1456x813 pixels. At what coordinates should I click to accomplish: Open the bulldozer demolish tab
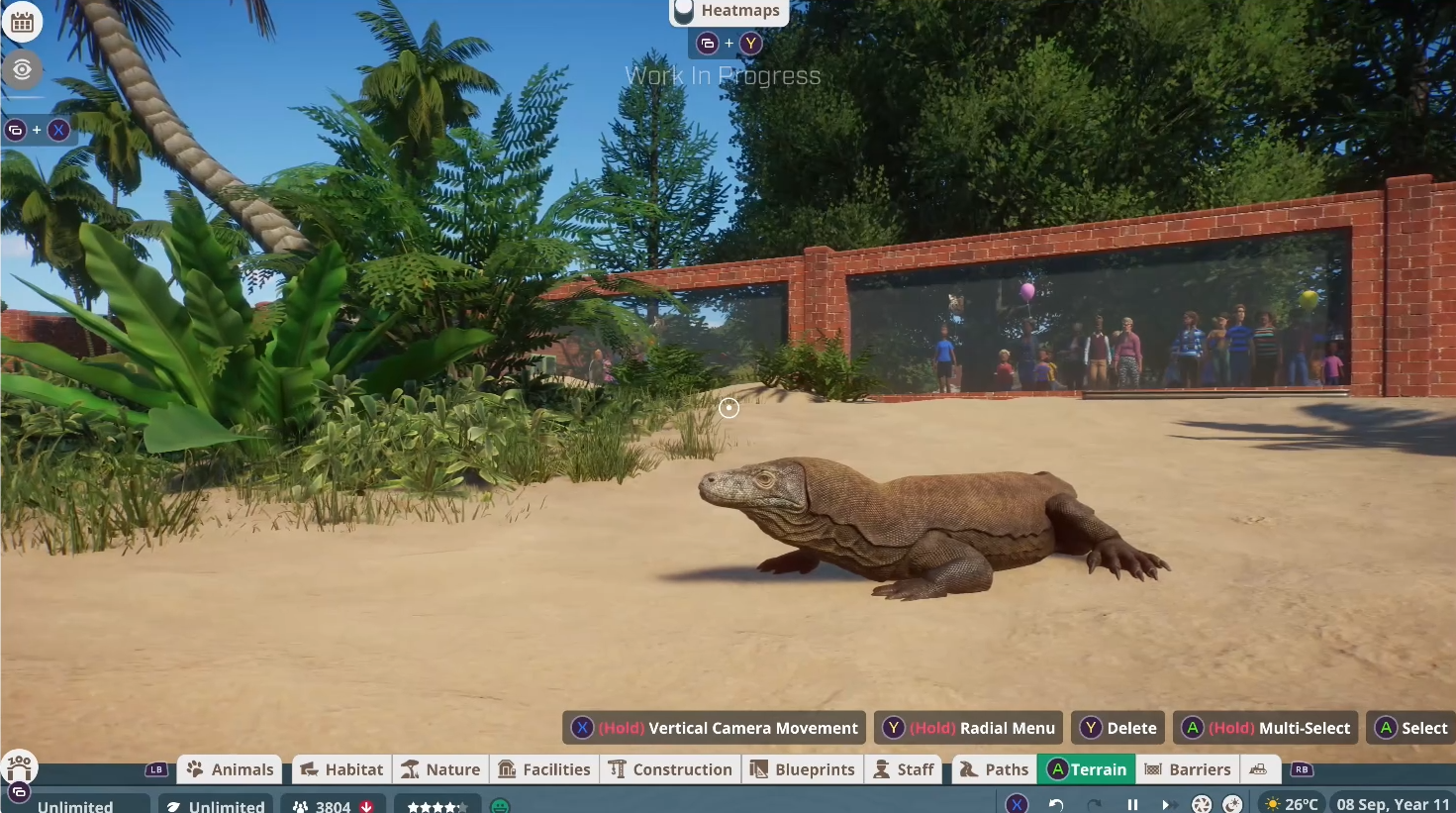pyautogui.click(x=1259, y=769)
